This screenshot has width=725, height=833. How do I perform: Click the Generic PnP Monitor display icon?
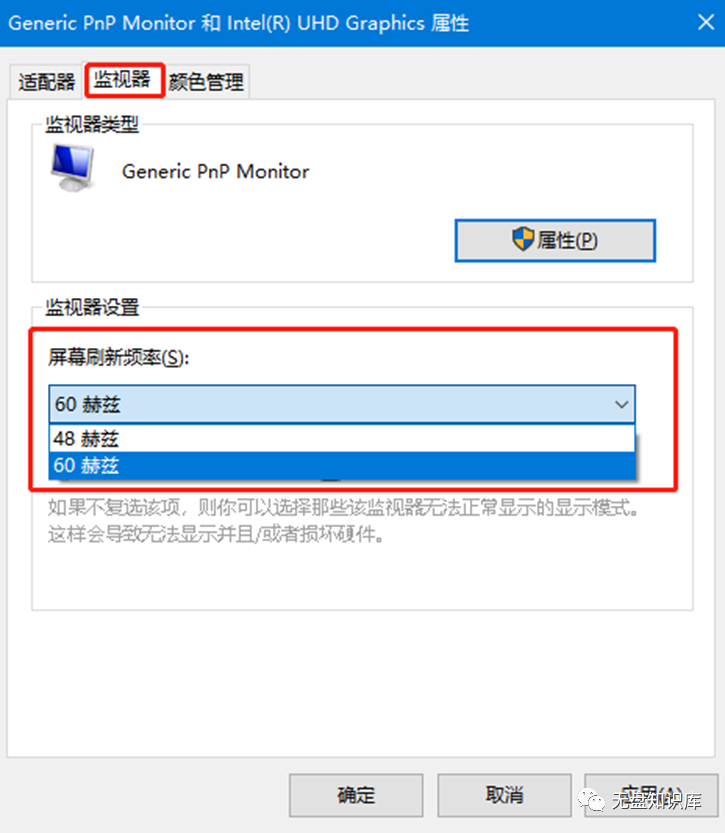(73, 167)
